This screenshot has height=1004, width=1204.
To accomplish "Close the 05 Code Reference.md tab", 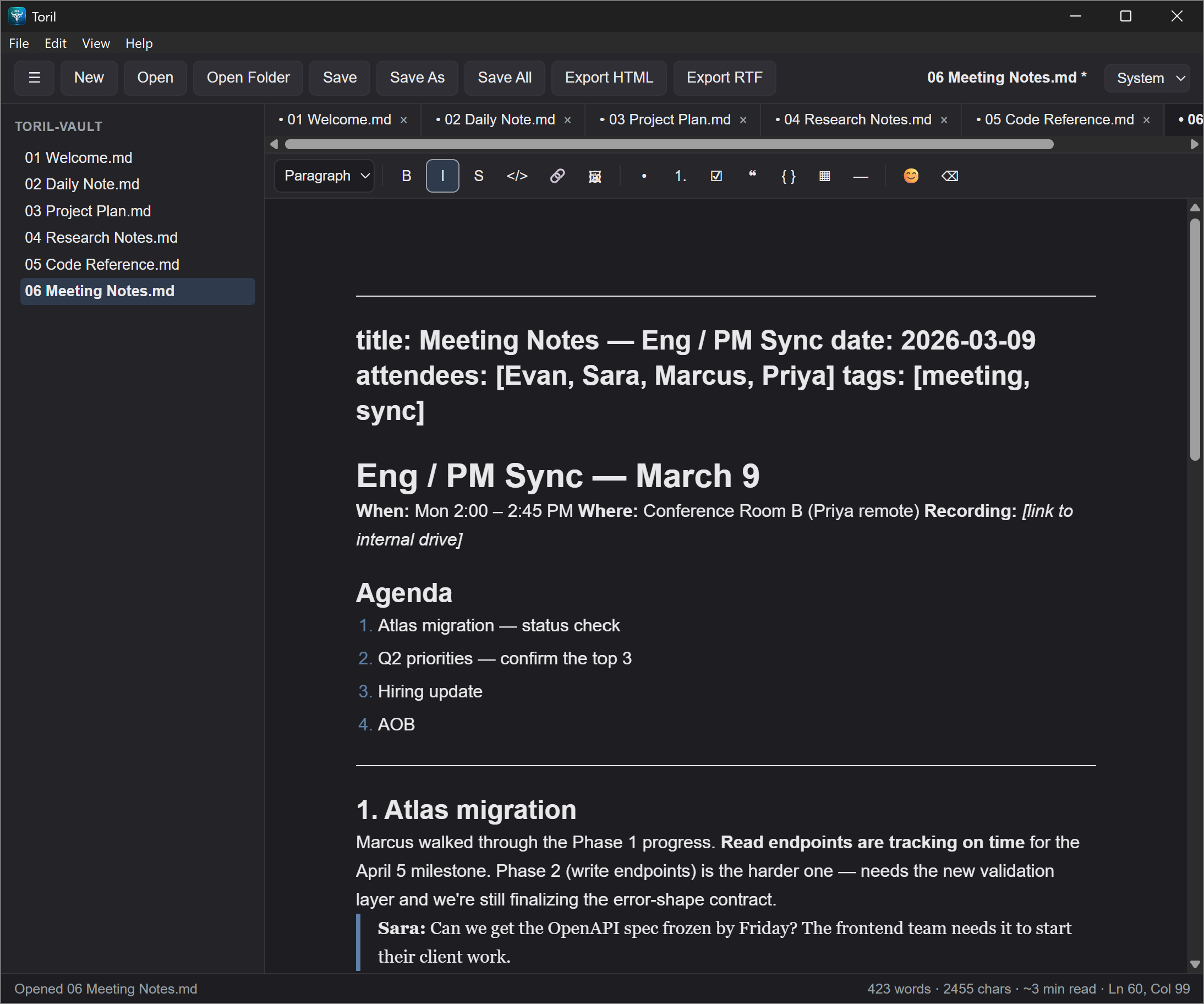I will pos(1147,121).
